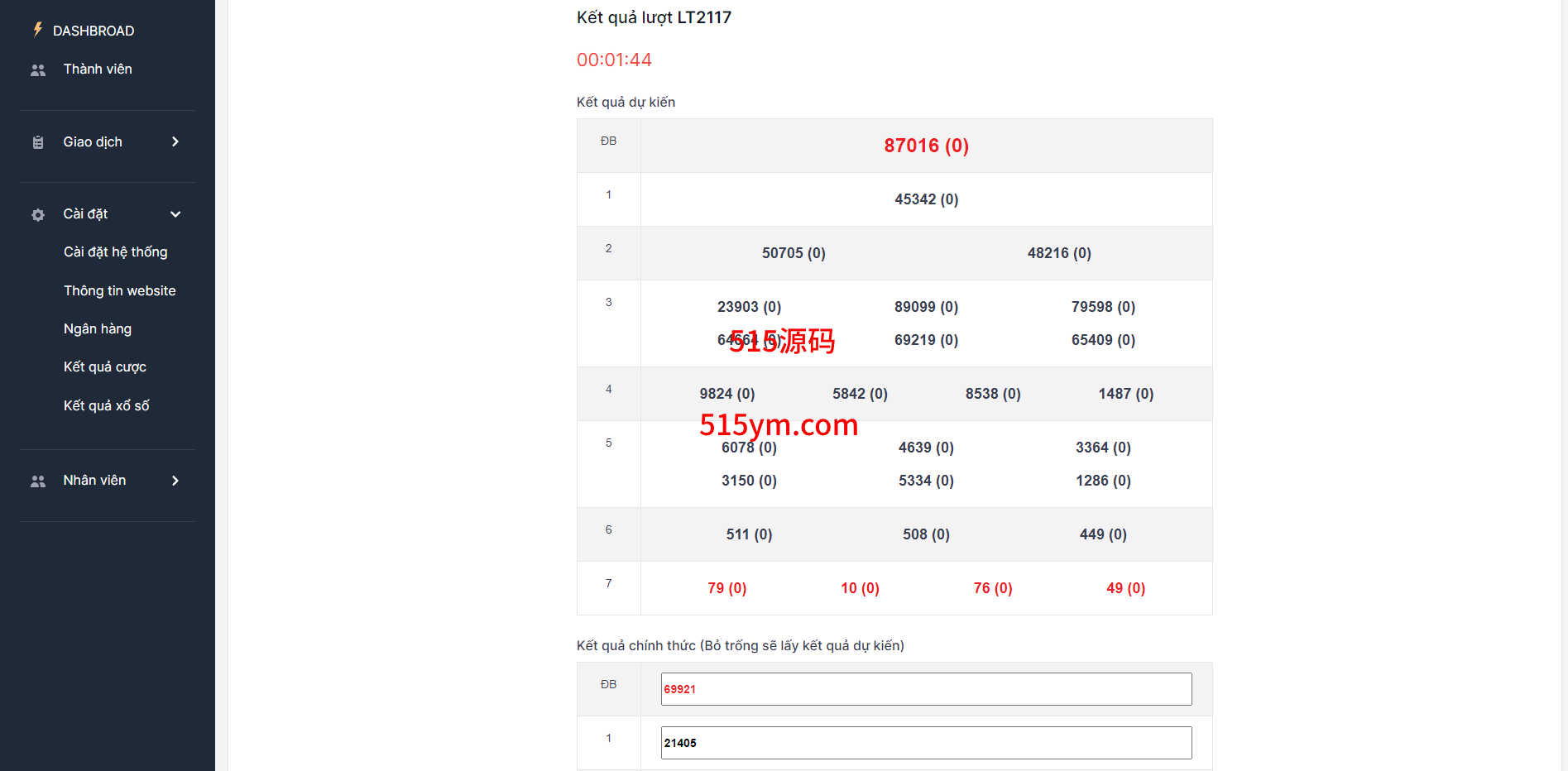Open the DASHBROAD link
This screenshot has width=1568, height=771.
pyautogui.click(x=93, y=31)
